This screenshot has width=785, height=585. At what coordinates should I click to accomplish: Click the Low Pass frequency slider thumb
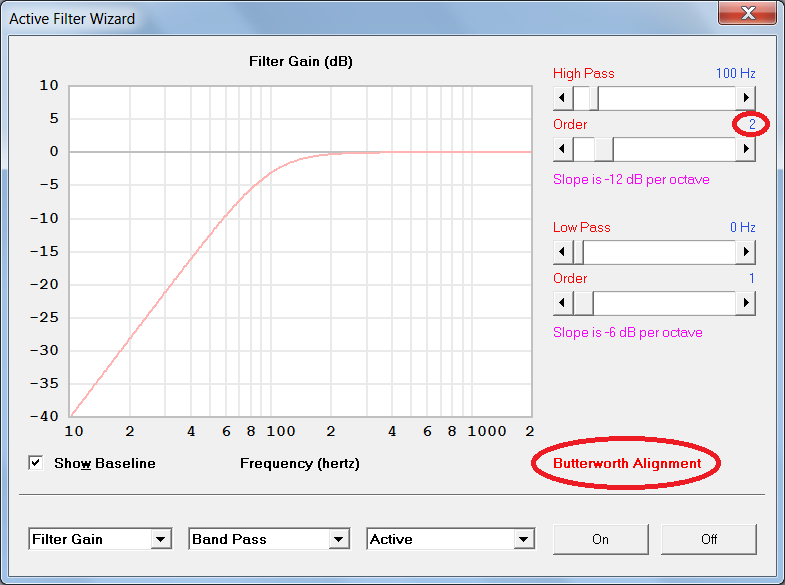578,252
